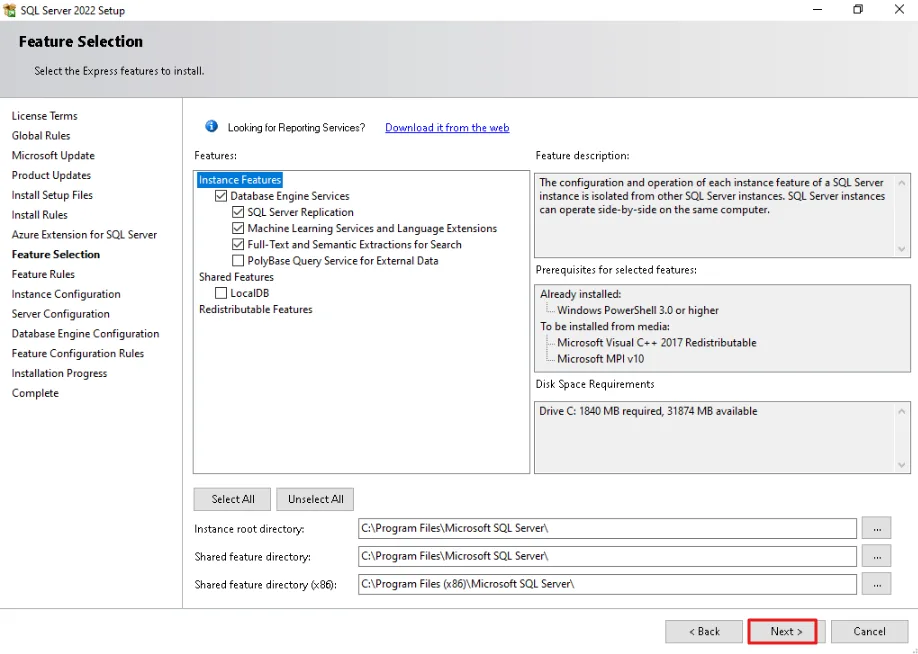This screenshot has height=654, width=918.
Task: Select the Shared Features tree node
Action: (236, 277)
